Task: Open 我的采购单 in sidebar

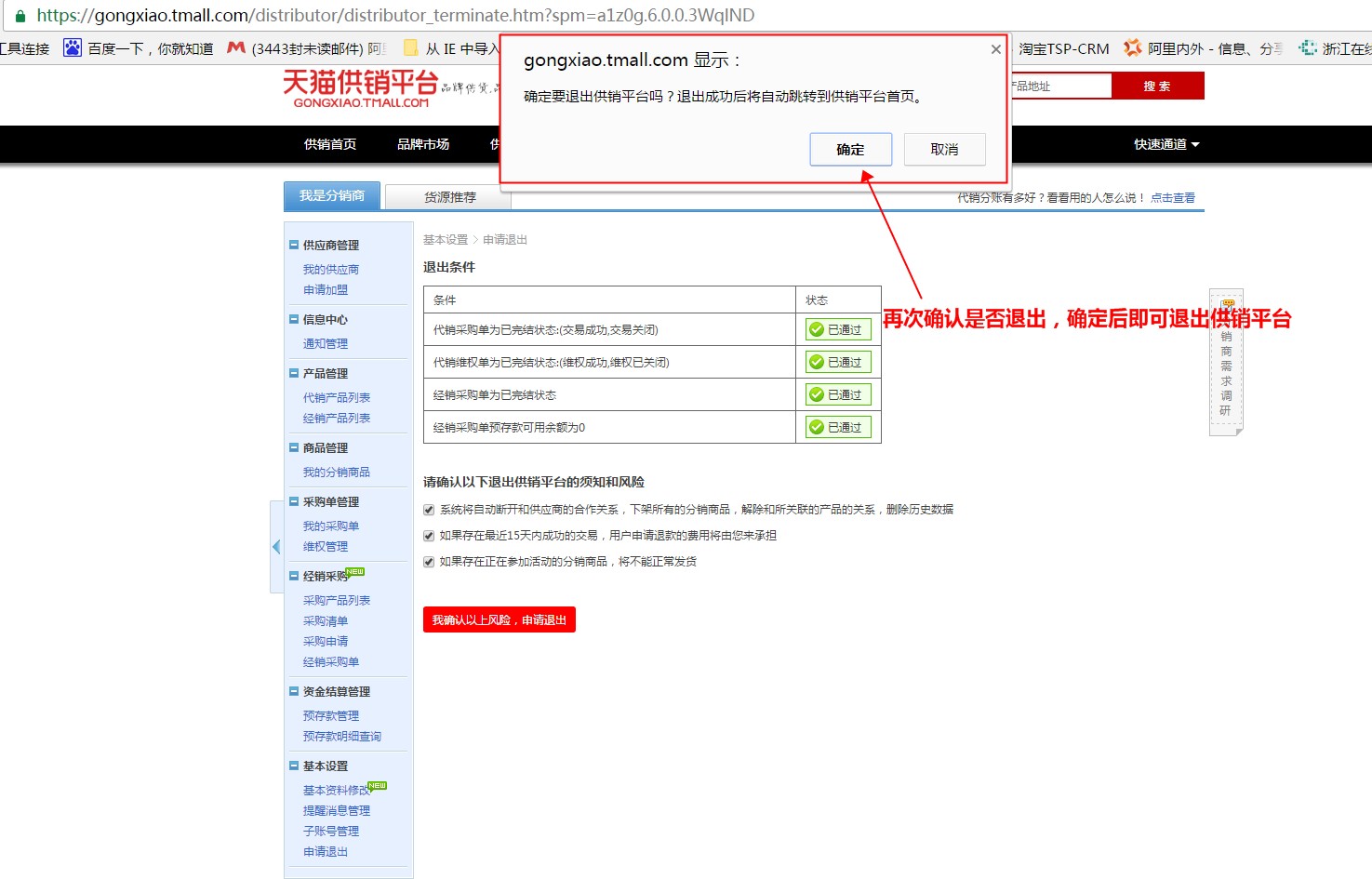Action: pyautogui.click(x=330, y=526)
